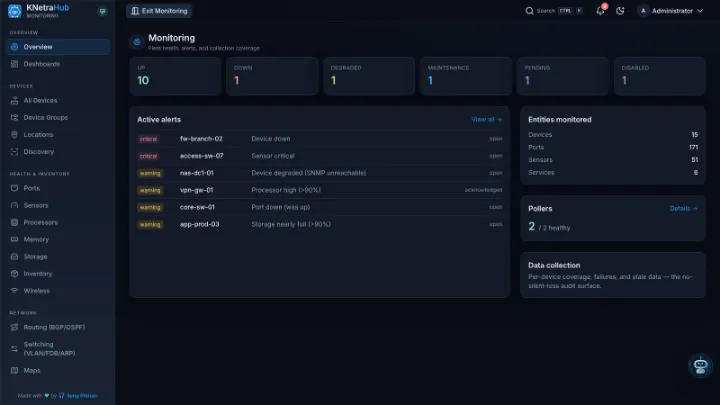
Task: Click Ports row showing 171
Action: [613, 147]
